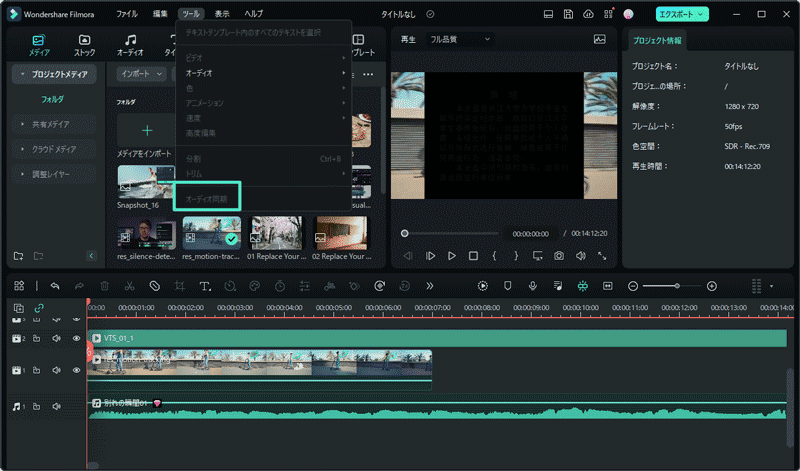The height and width of the screenshot is (471, 800).
Task: Open the 編集 menu
Action: pos(160,14)
